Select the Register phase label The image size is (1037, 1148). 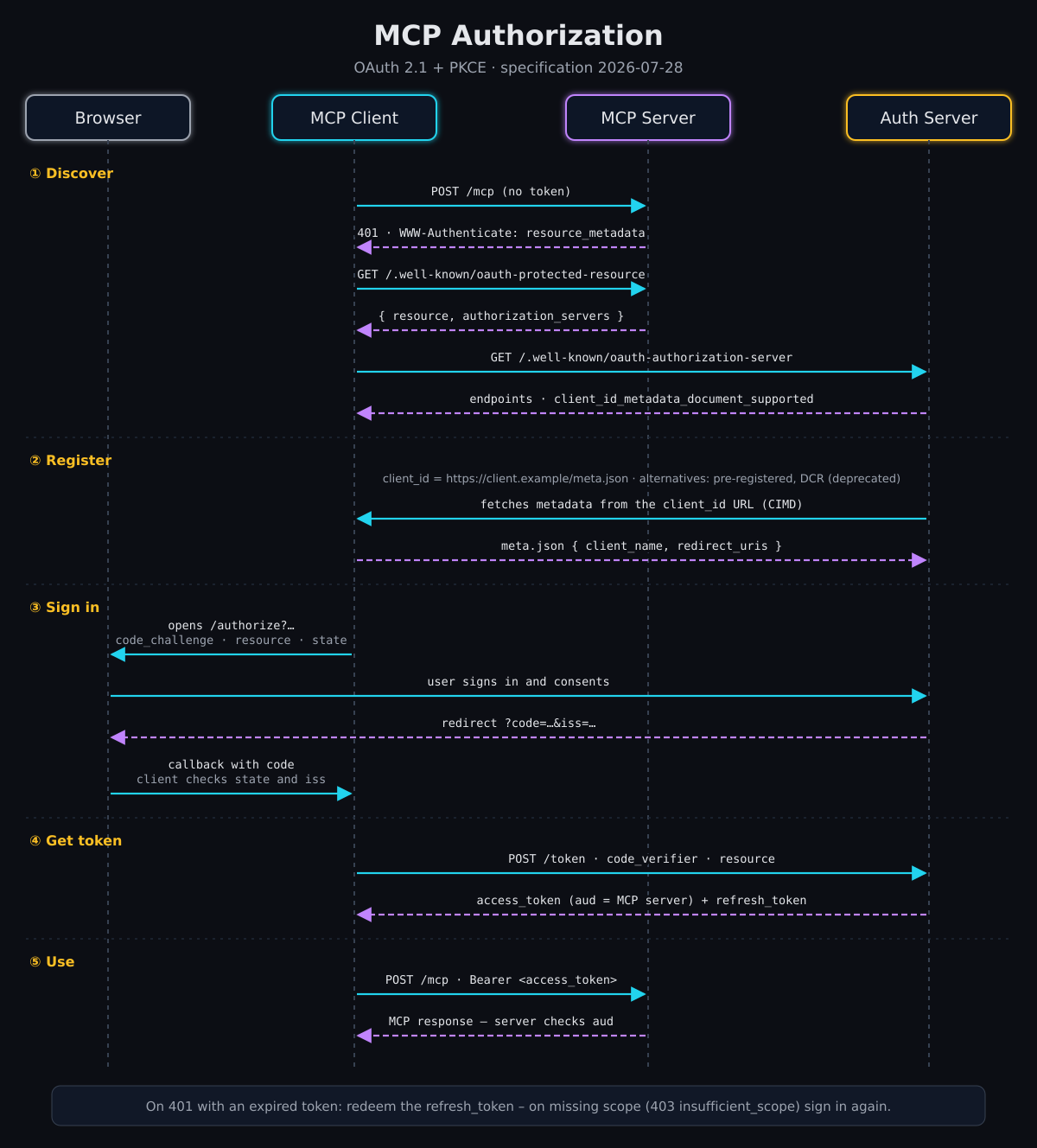(x=71, y=460)
